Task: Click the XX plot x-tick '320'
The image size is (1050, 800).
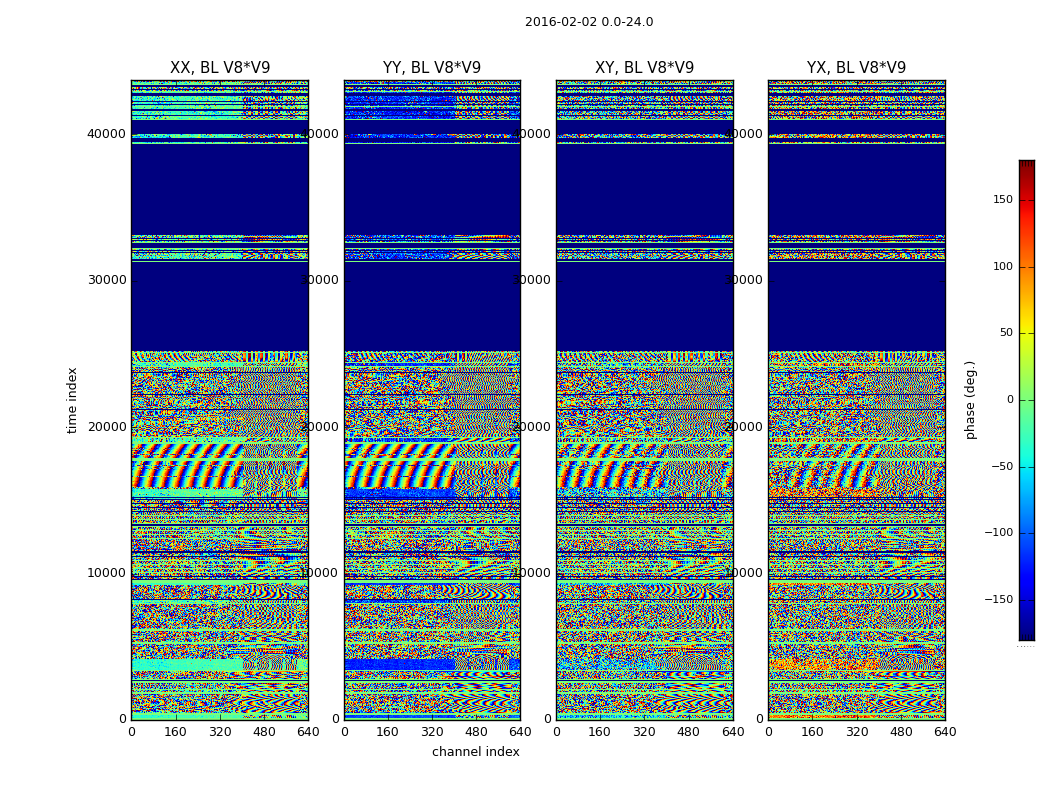Action: tap(220, 732)
